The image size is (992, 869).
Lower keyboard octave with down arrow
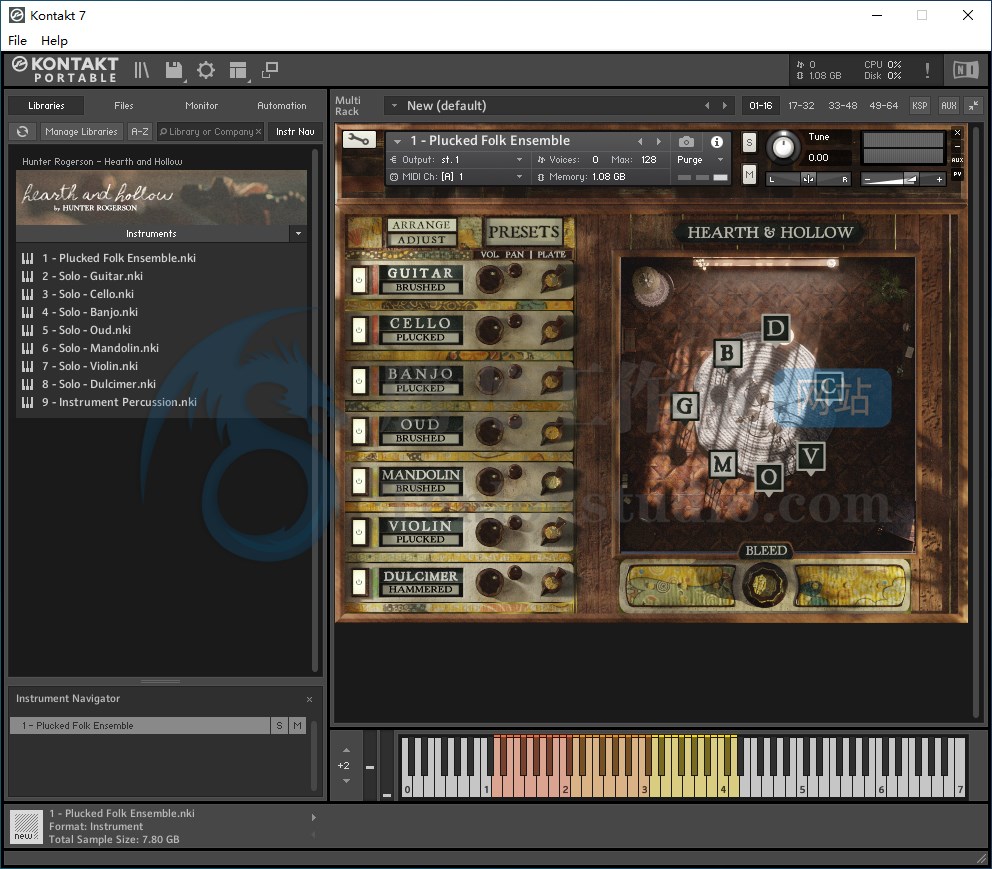point(346,781)
